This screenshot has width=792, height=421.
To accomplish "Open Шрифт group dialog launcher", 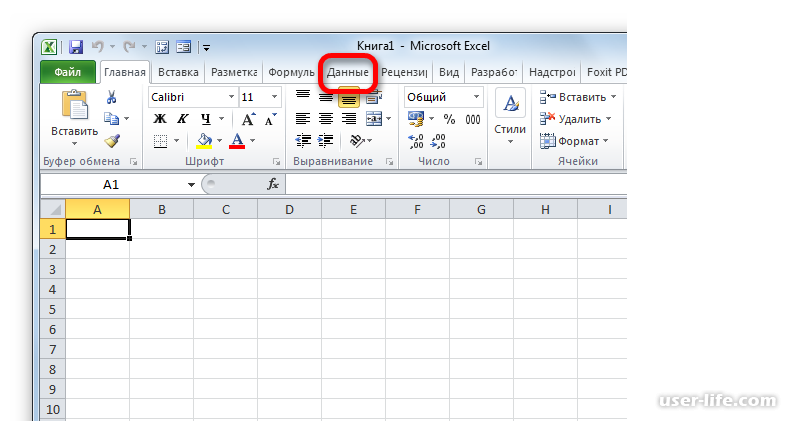I will click(276, 162).
